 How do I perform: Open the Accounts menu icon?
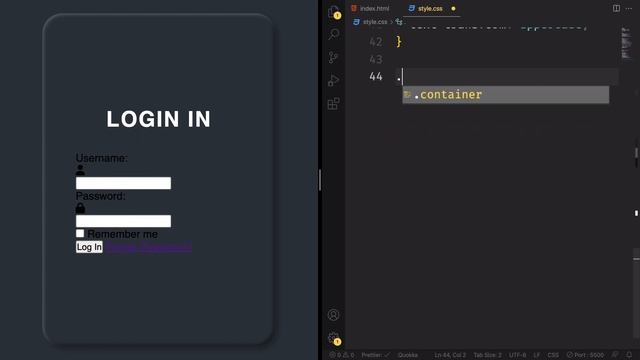coord(333,315)
